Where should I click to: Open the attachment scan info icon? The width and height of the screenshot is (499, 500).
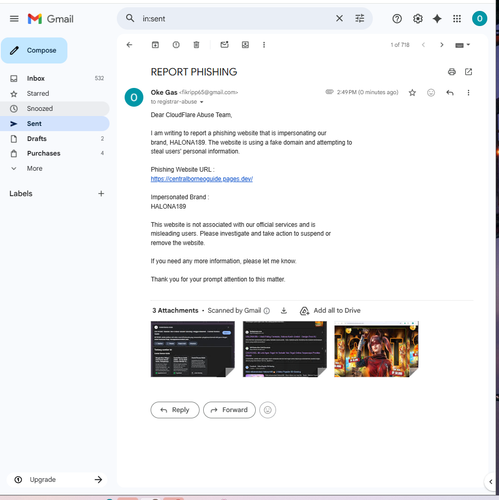267,311
